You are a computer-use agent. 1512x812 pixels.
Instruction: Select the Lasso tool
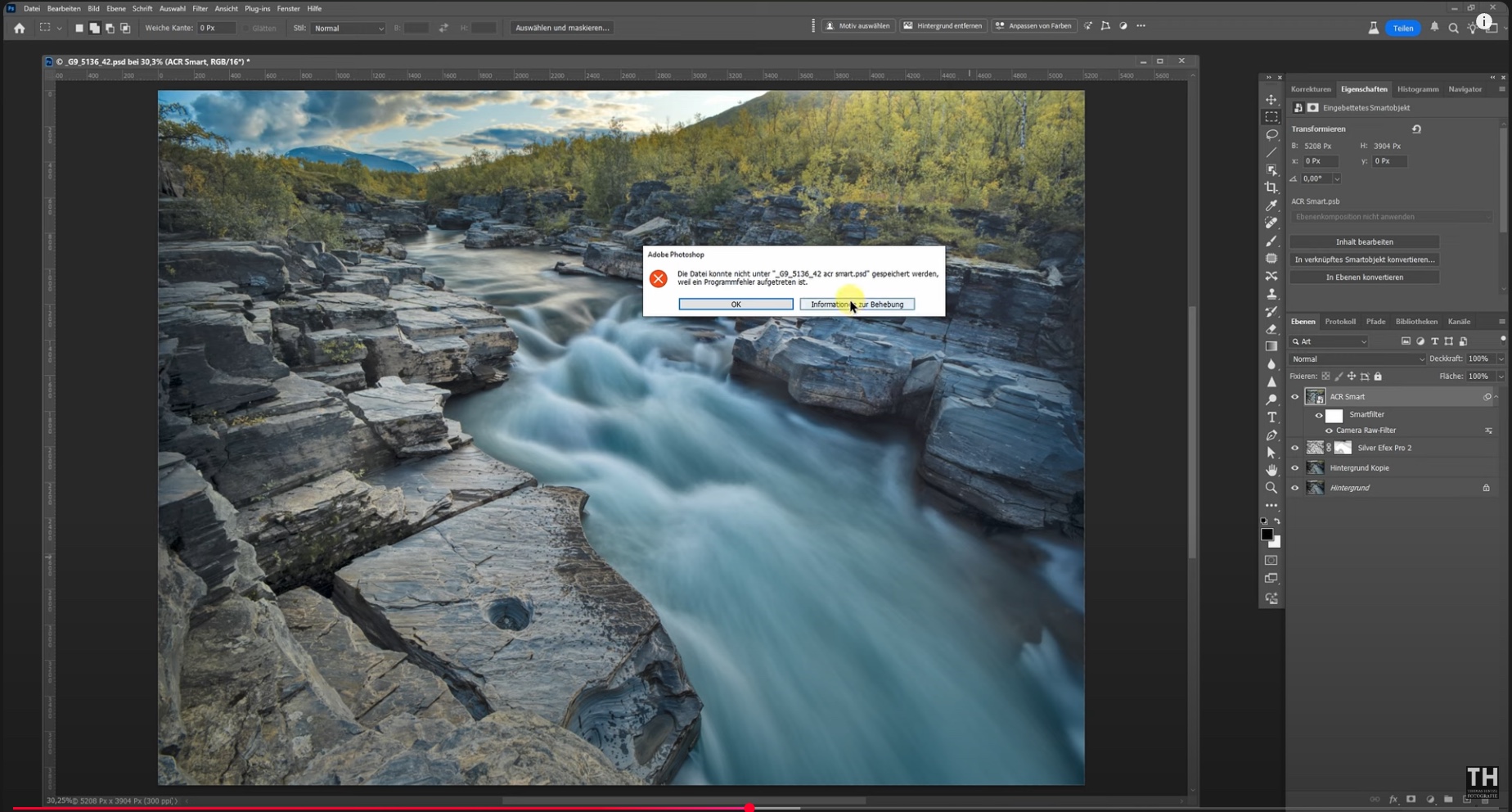(1271, 135)
